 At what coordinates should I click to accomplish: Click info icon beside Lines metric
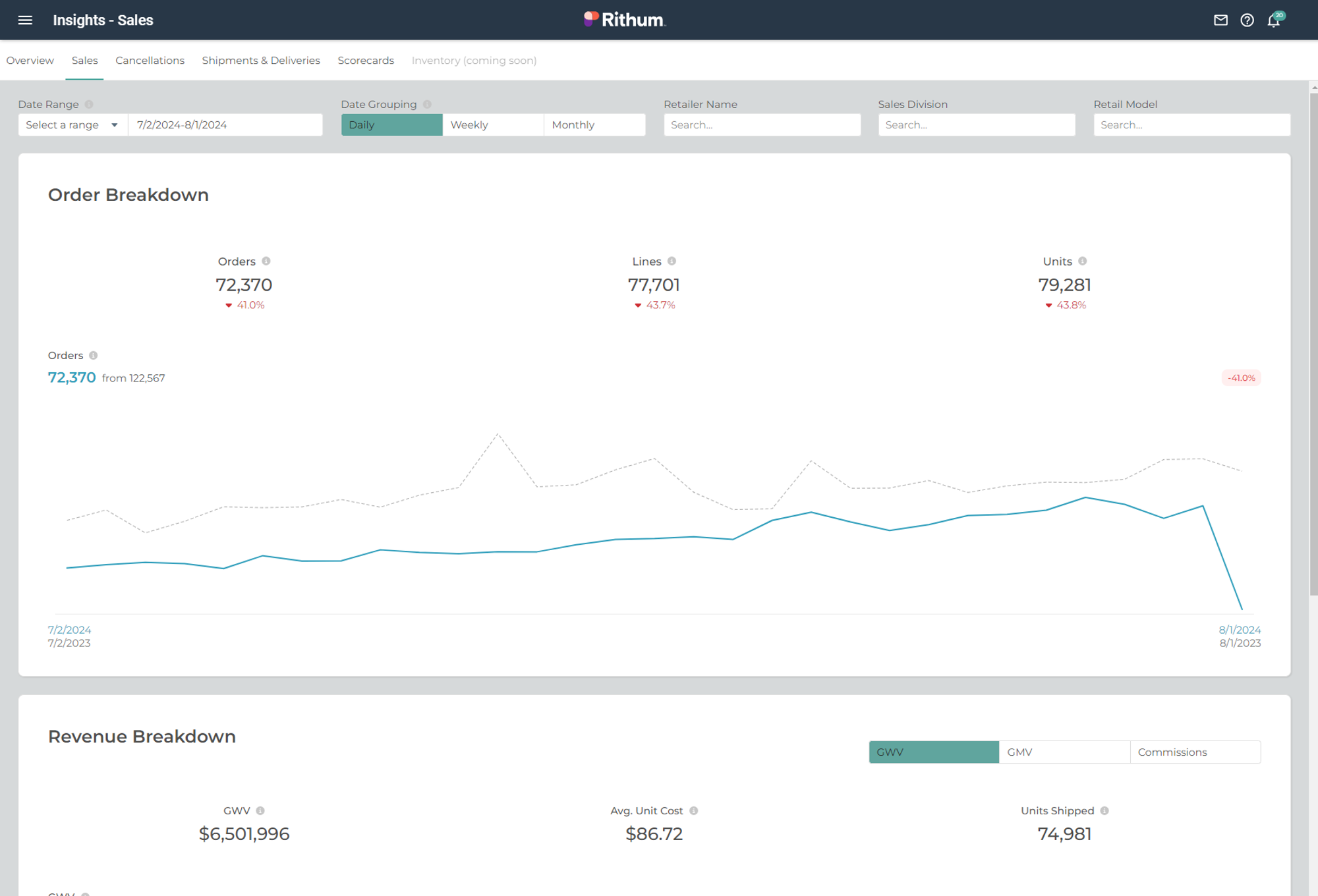point(672,261)
